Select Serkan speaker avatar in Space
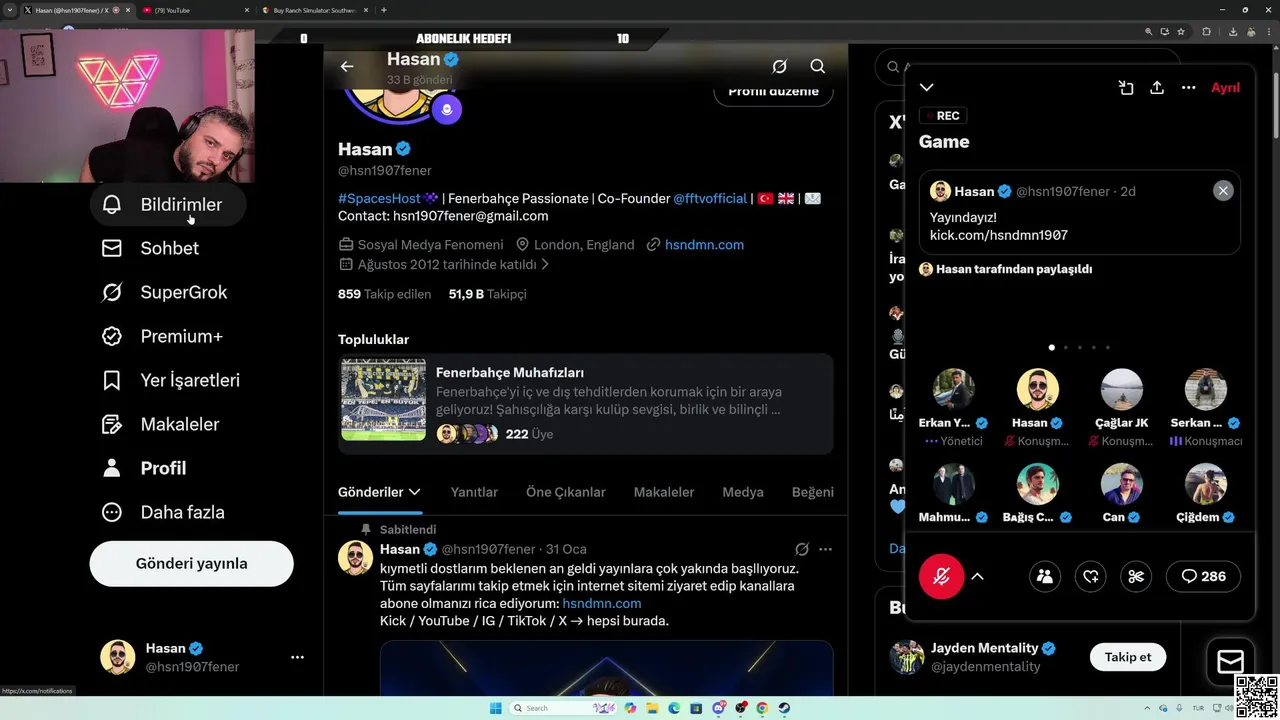 (x=1206, y=390)
